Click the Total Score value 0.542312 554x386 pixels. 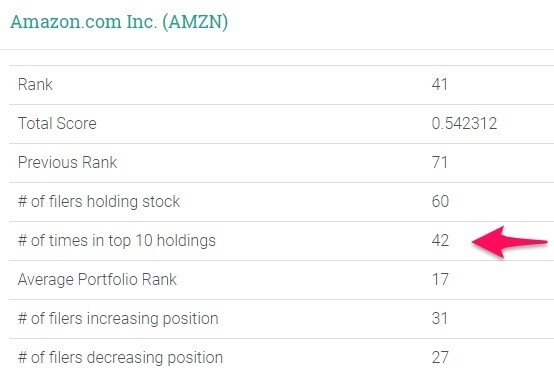click(x=464, y=124)
